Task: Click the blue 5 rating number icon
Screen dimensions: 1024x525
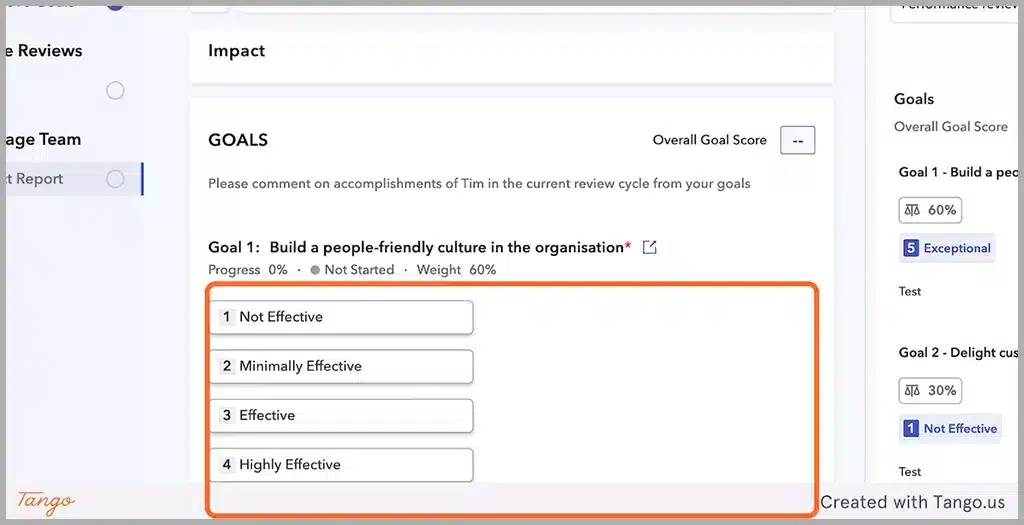Action: [x=910, y=248]
